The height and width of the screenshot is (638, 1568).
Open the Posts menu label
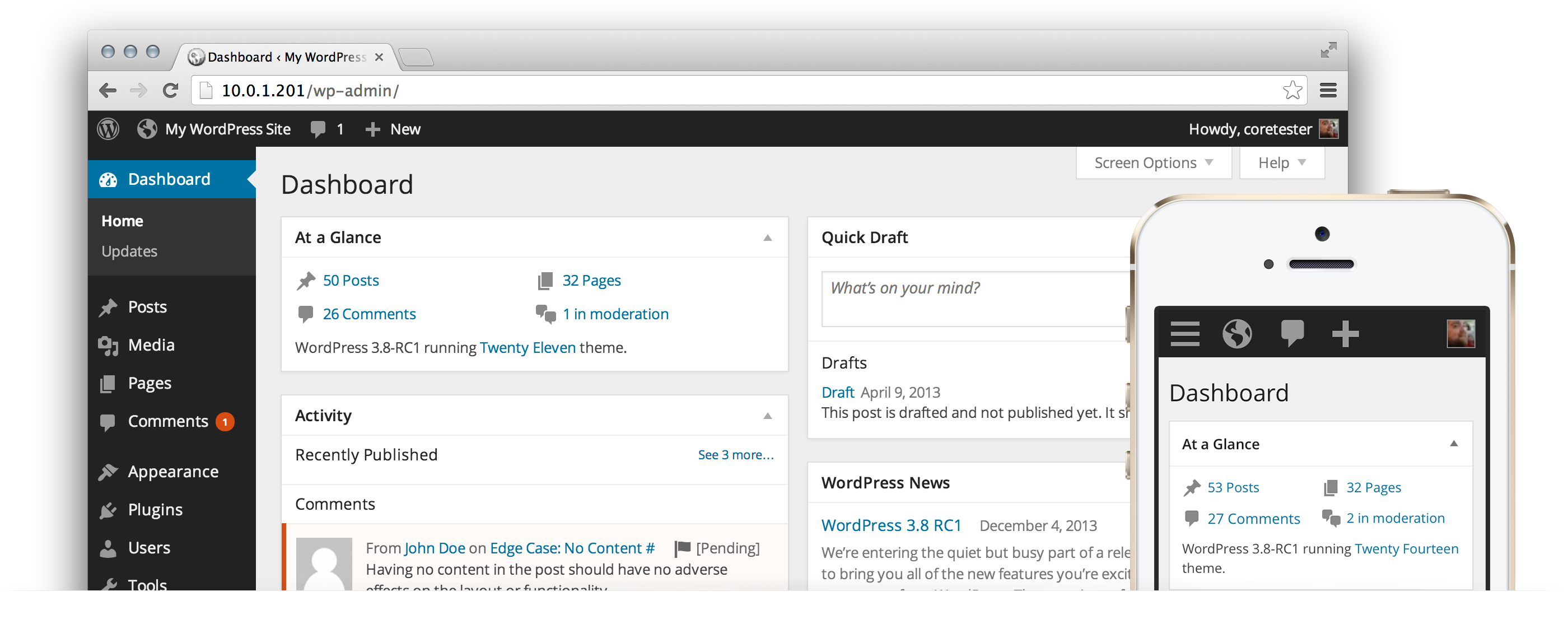pos(147,308)
